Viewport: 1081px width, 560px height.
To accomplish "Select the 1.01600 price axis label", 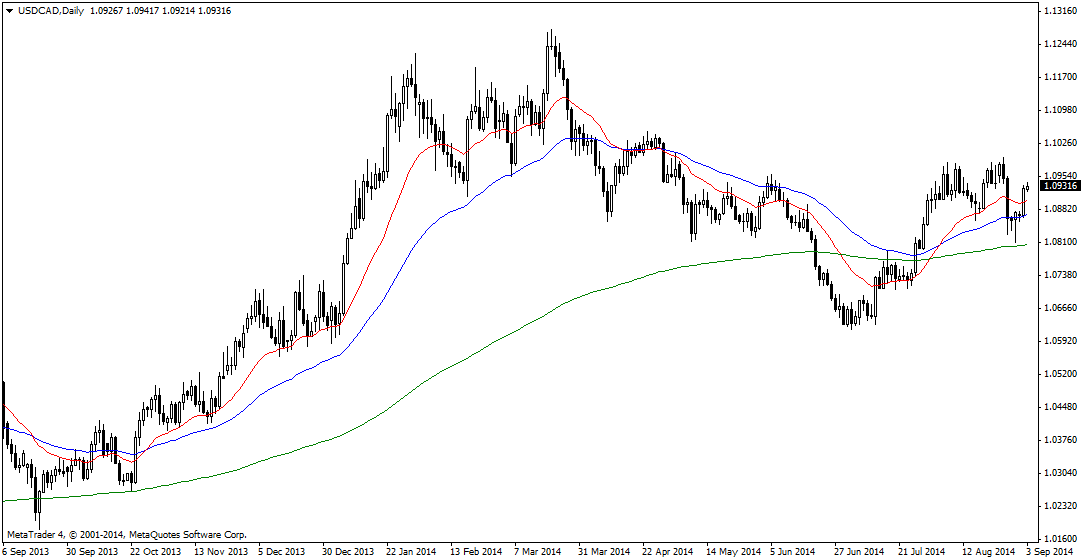I will coord(1059,538).
